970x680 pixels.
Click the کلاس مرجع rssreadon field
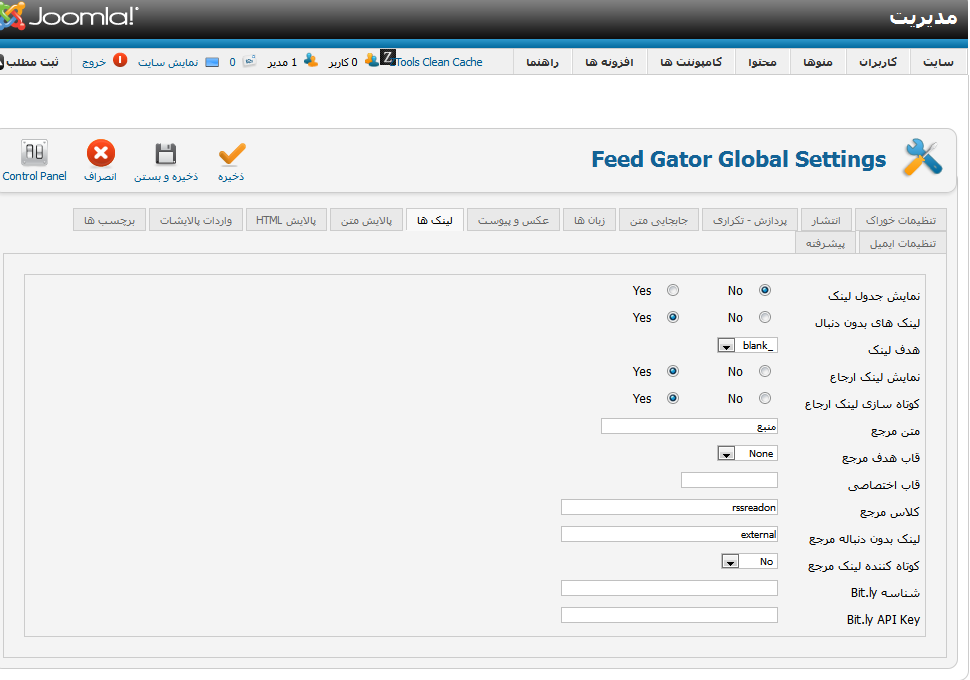pyautogui.click(x=669, y=507)
